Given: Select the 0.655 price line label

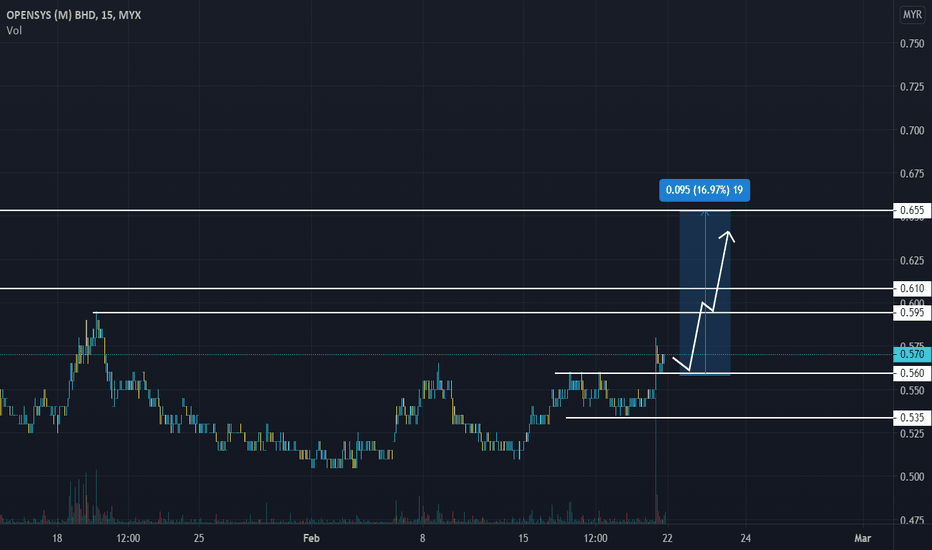Looking at the screenshot, I should [912, 210].
